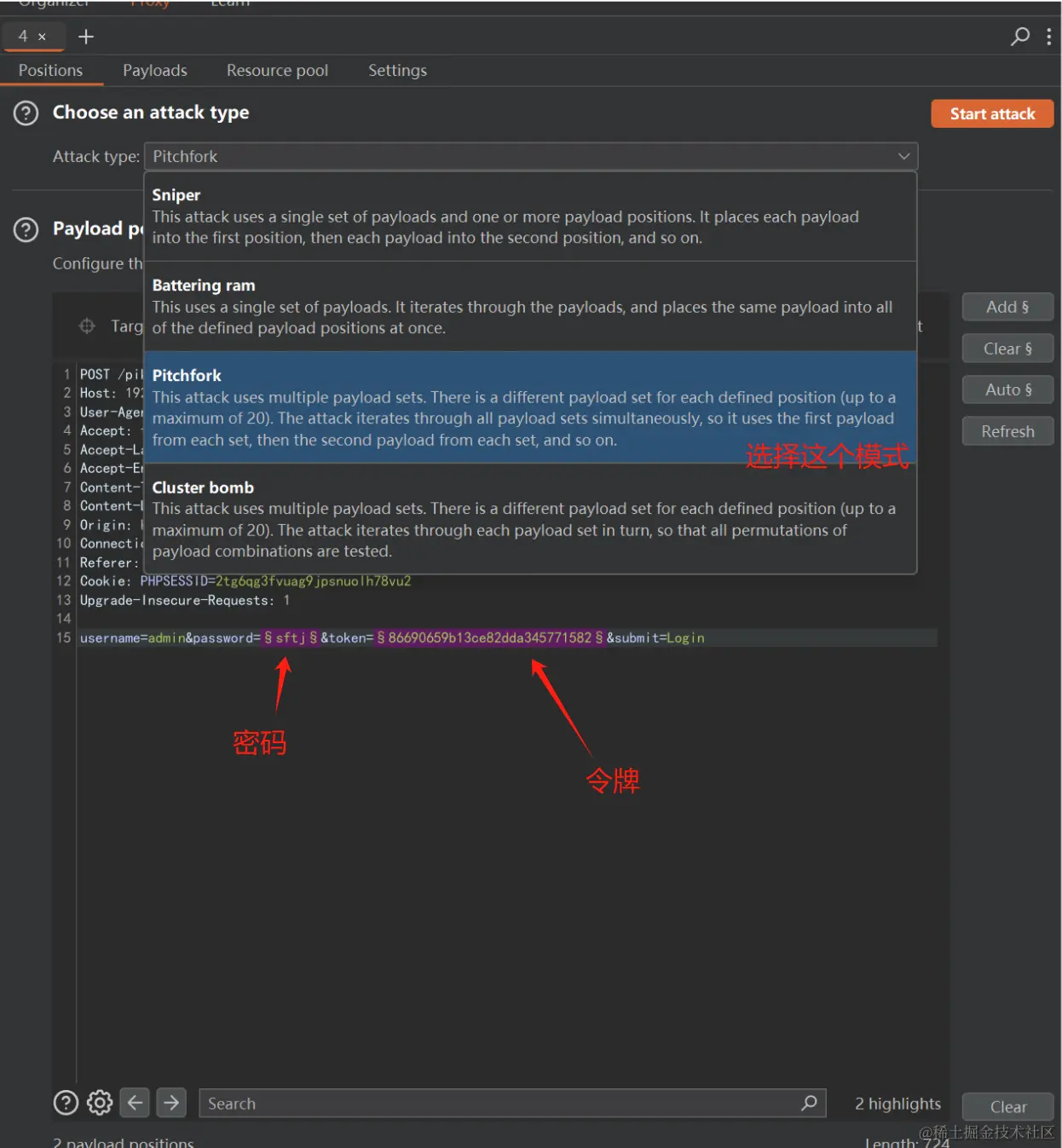This screenshot has width=1062, height=1148.
Task: Click the §sftj§ password payload position
Action: point(291,637)
